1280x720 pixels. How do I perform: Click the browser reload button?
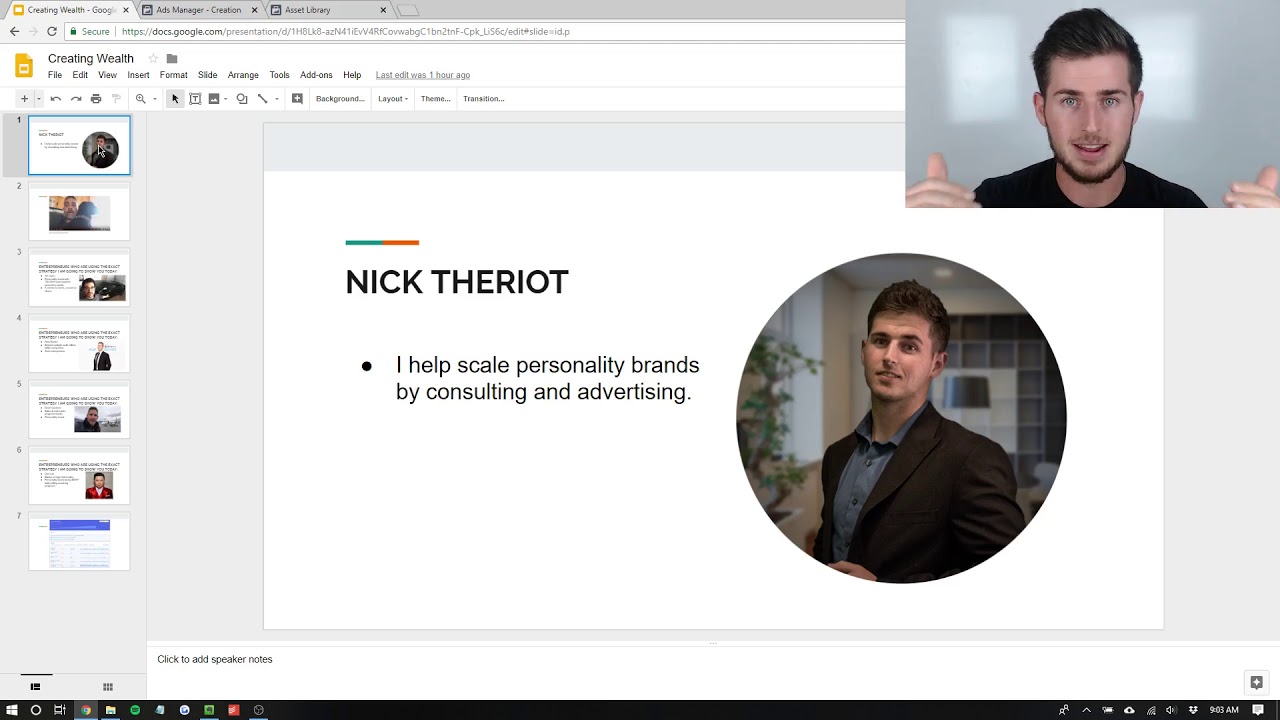coord(52,31)
